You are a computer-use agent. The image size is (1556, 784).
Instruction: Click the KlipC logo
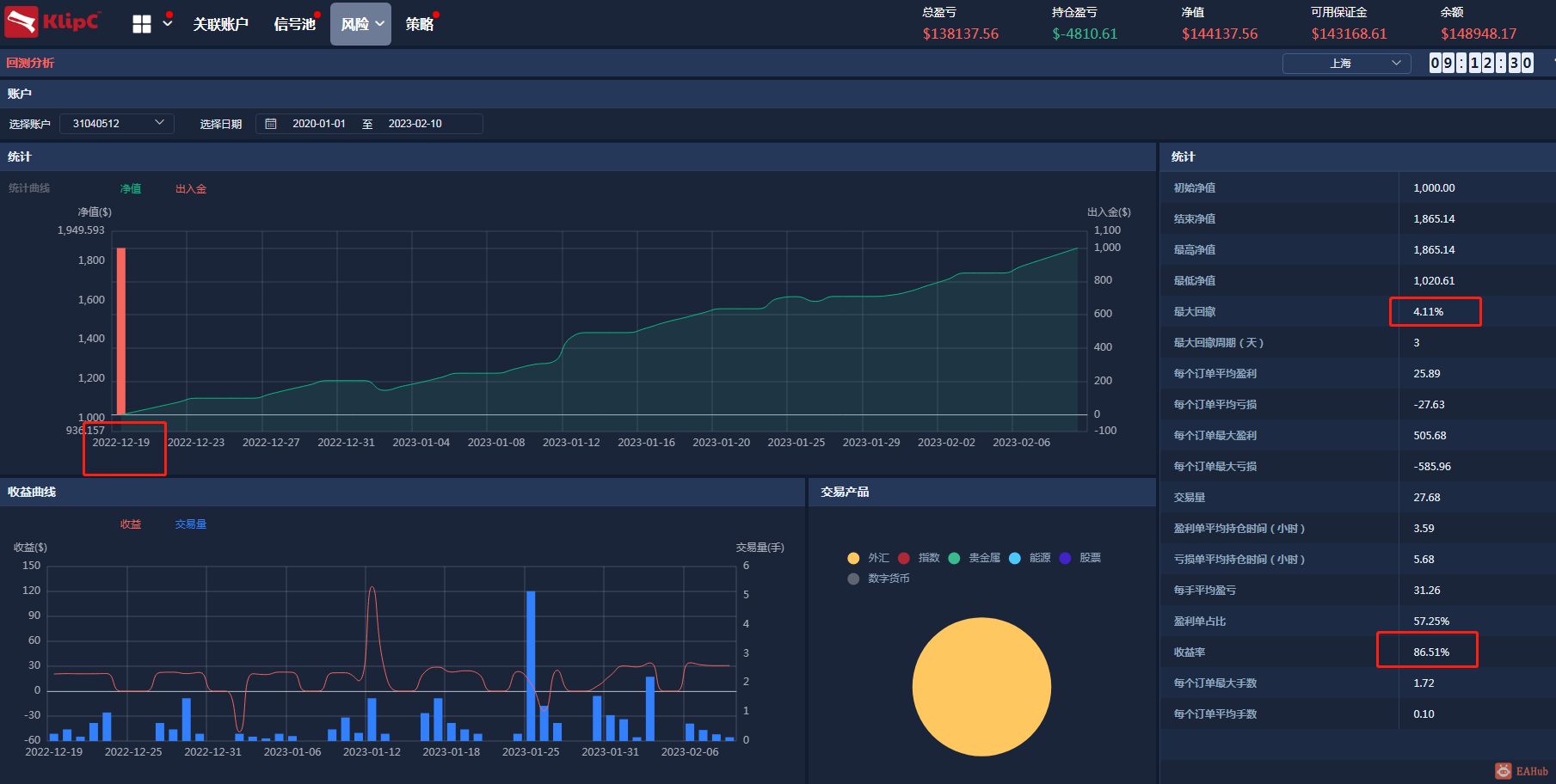[x=52, y=22]
